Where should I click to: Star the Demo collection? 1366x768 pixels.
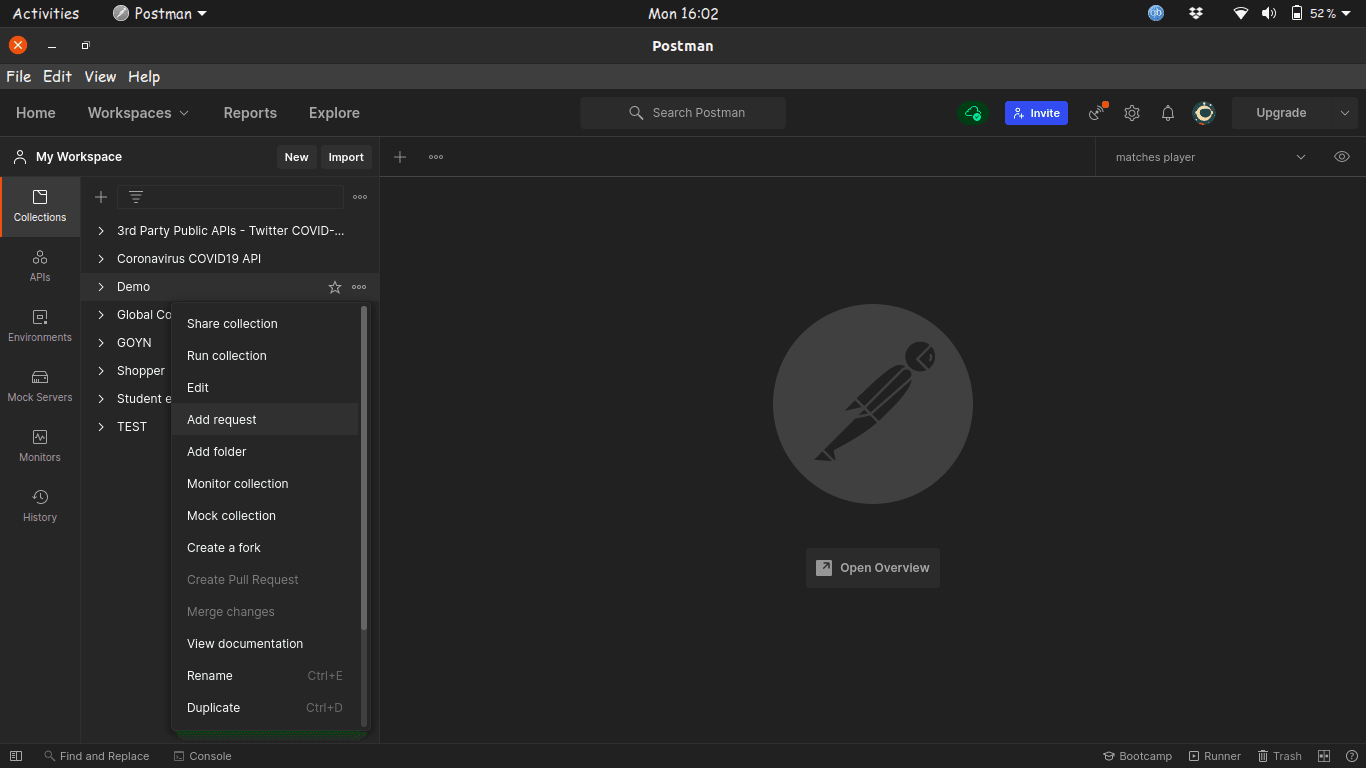(335, 287)
